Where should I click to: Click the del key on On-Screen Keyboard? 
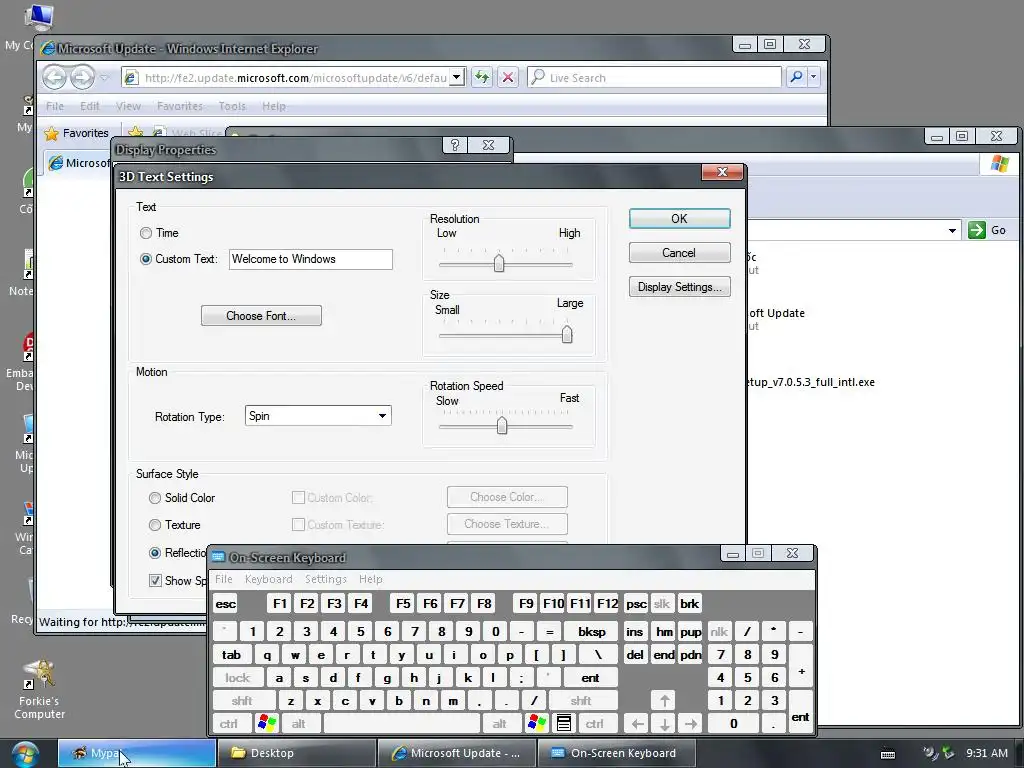pyautogui.click(x=635, y=654)
